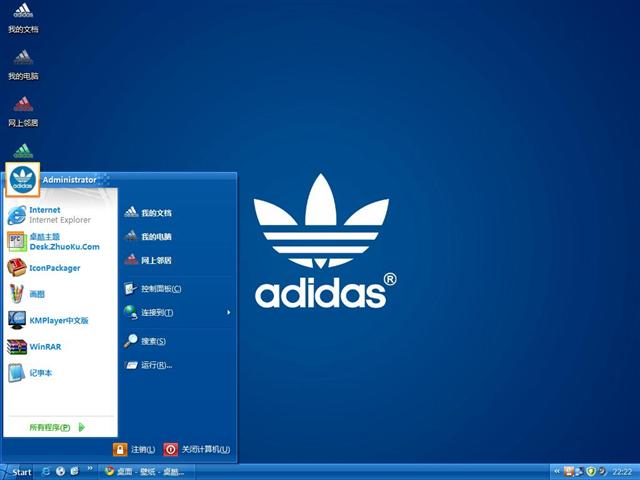
Task: Click the Start button on the taskbar
Action: pos(18,471)
